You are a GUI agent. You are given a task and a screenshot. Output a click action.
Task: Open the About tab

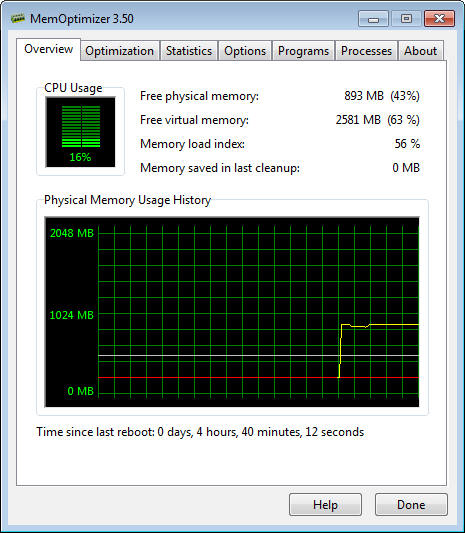420,51
